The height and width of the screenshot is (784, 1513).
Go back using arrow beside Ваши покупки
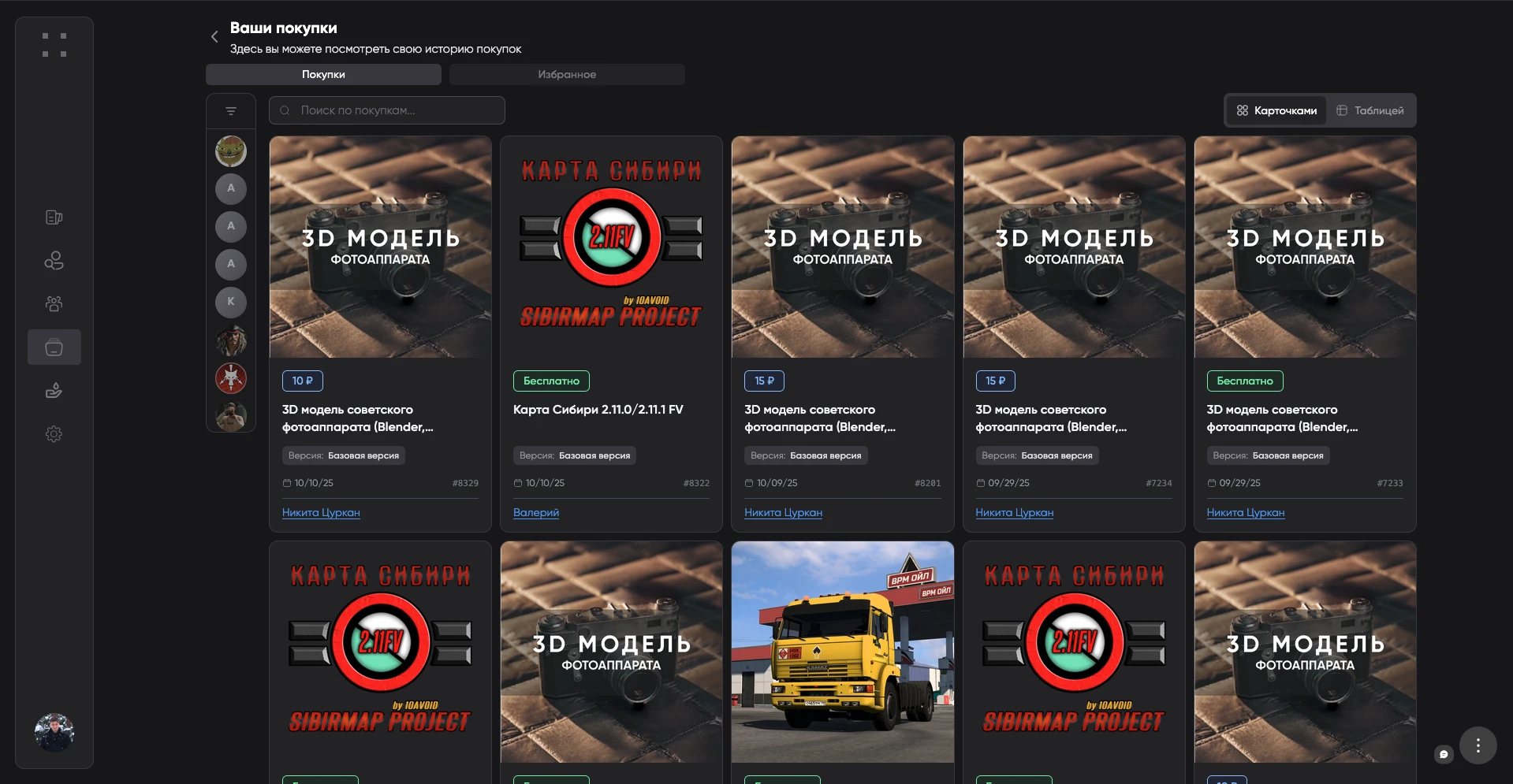[214, 37]
